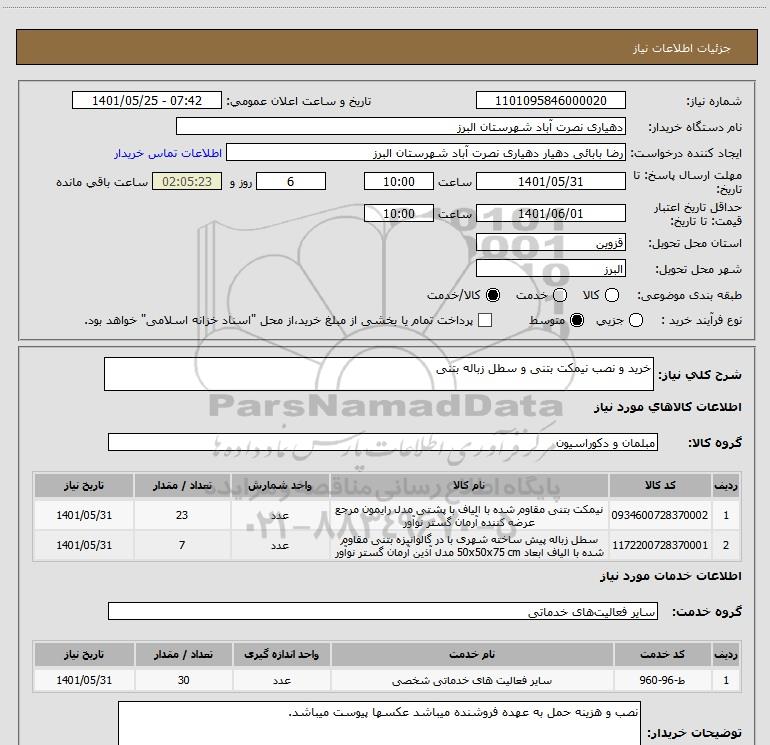Click the goods table تاریخ نیاز header
Viewport: 770px width, 745px height.
[x=84, y=485]
